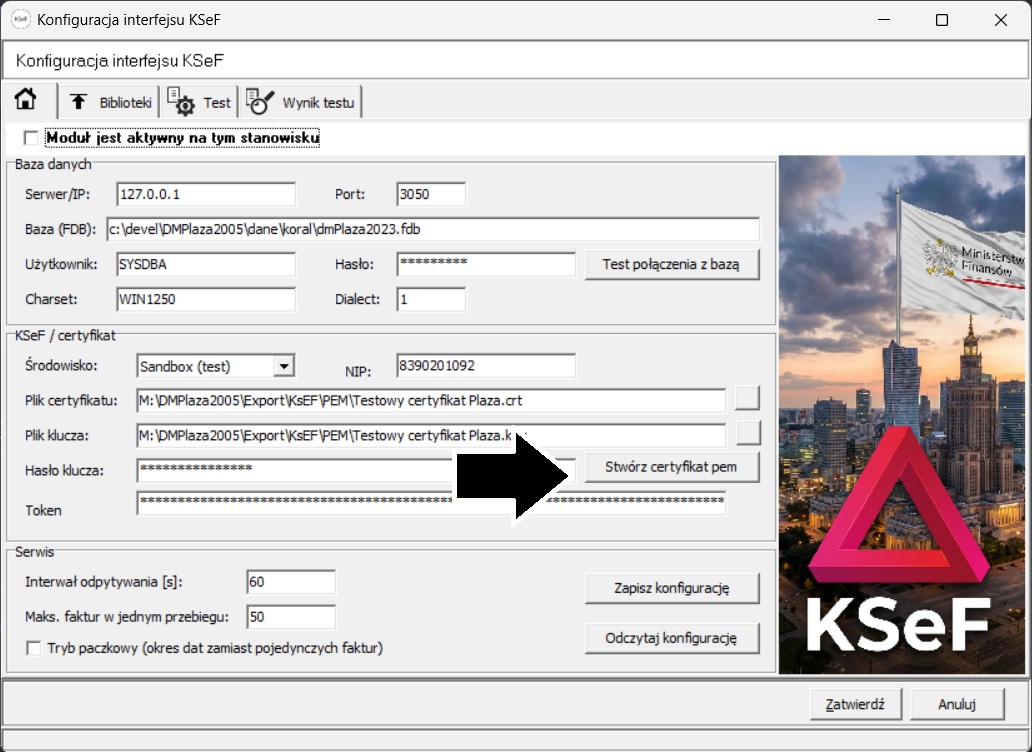Expand the Środowisko dropdown arrow
1032x752 pixels.
click(284, 366)
